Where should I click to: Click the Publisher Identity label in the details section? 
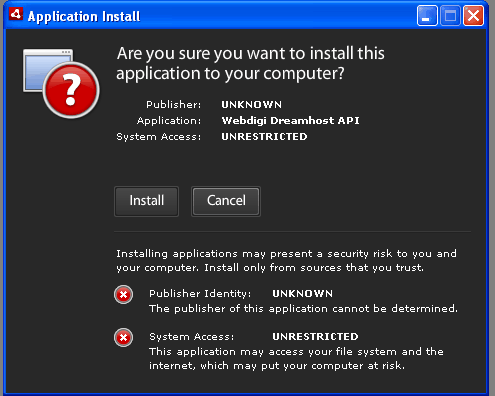pyautogui.click(x=200, y=293)
